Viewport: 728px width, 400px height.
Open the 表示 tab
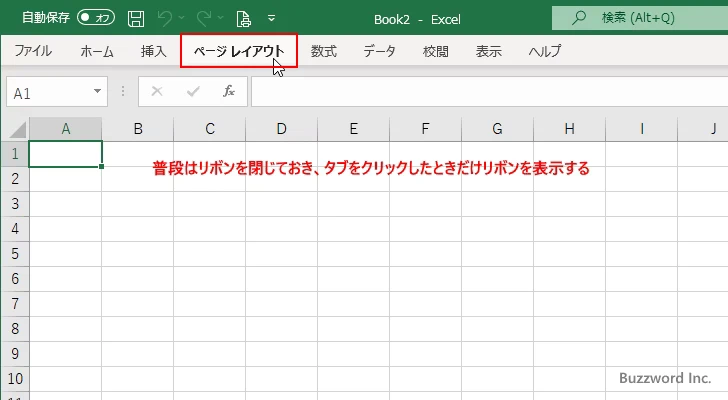[488, 51]
